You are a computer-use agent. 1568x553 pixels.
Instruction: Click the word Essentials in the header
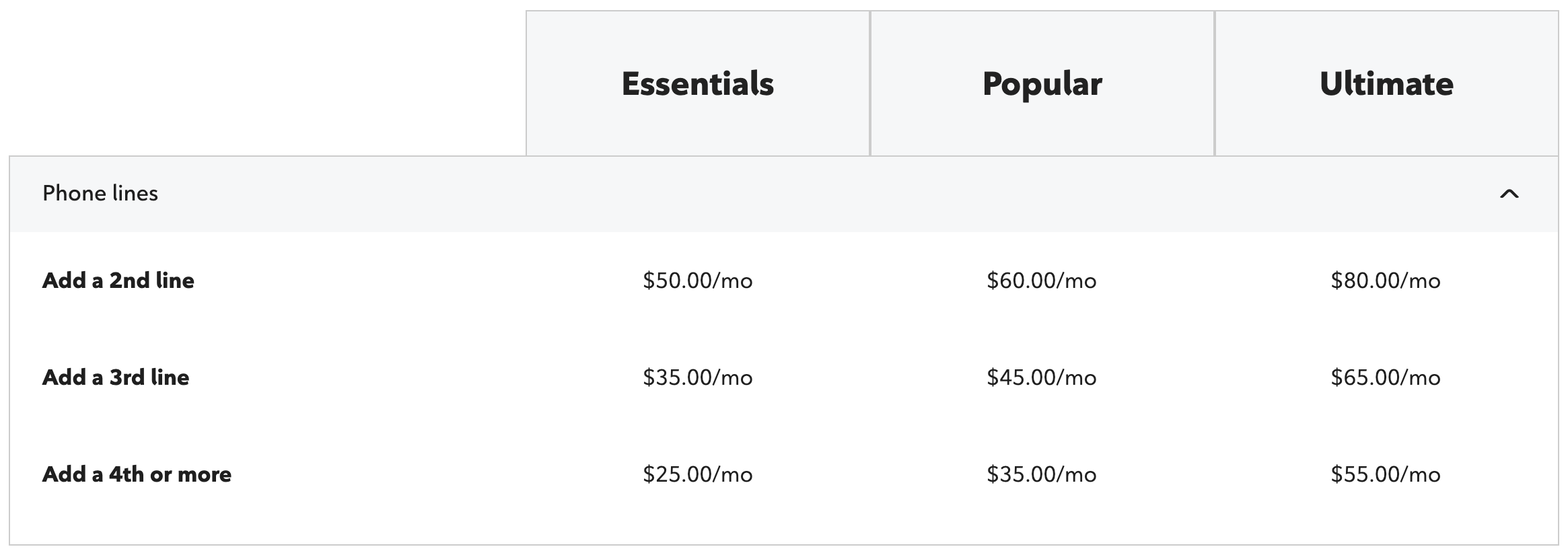coord(698,83)
